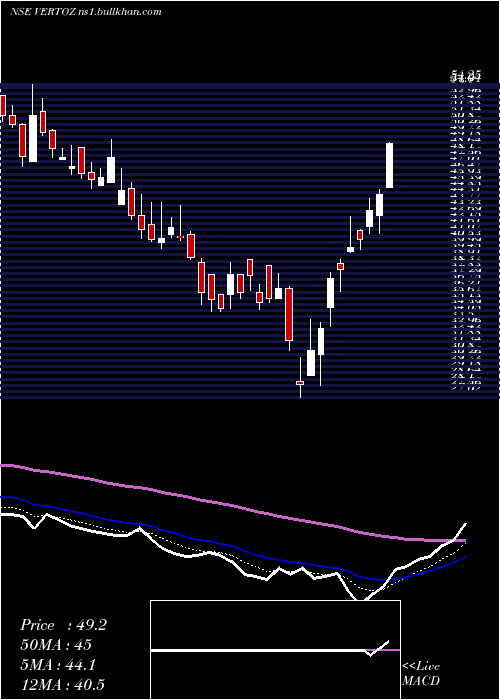Click the purple 50-day moving average line
Screen dimensions: 500x700
click(x=232, y=505)
